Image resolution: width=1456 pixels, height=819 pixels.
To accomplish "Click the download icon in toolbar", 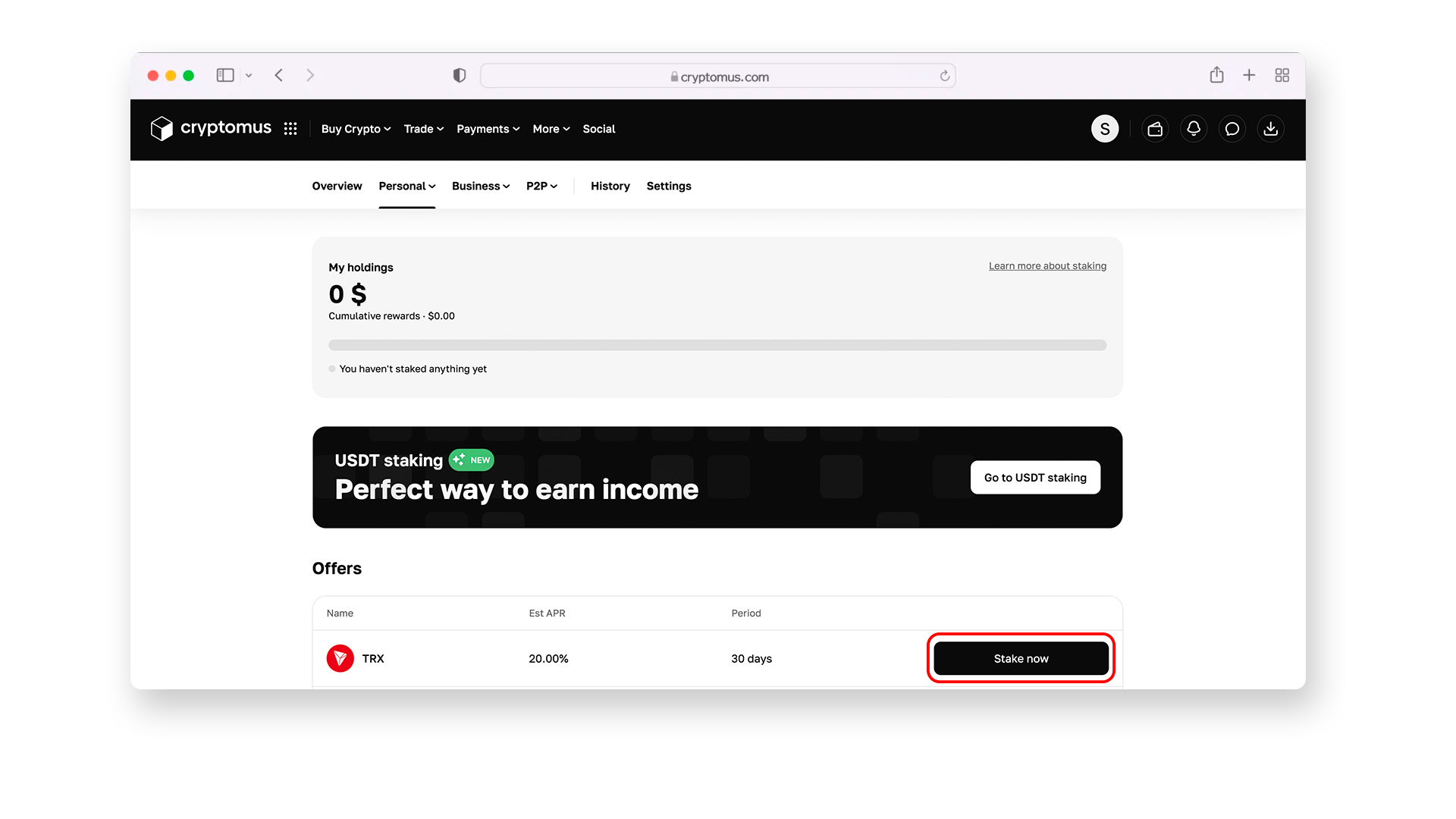I will (1271, 129).
